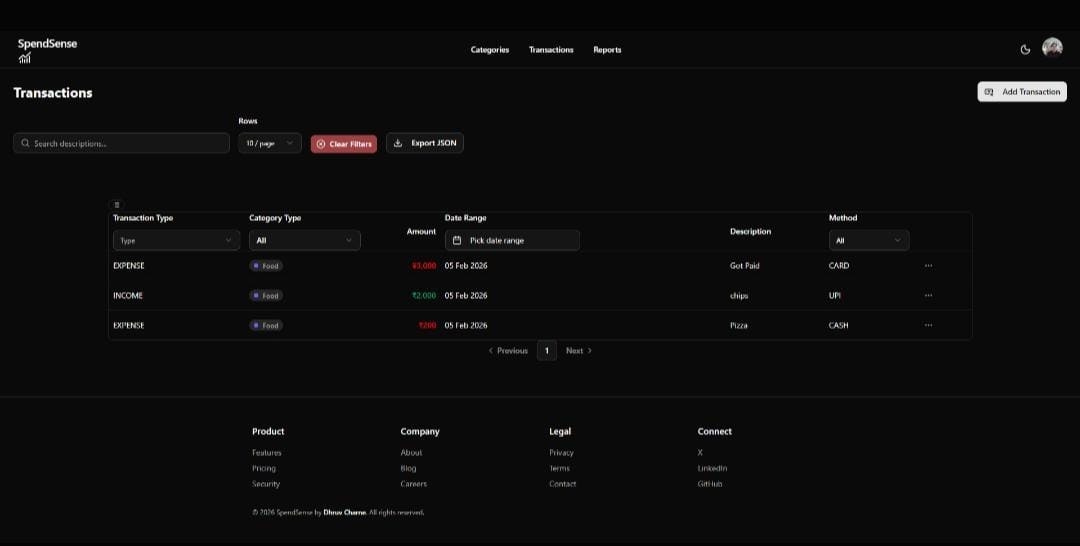Click the Food tag in Got Paid row

(266, 266)
